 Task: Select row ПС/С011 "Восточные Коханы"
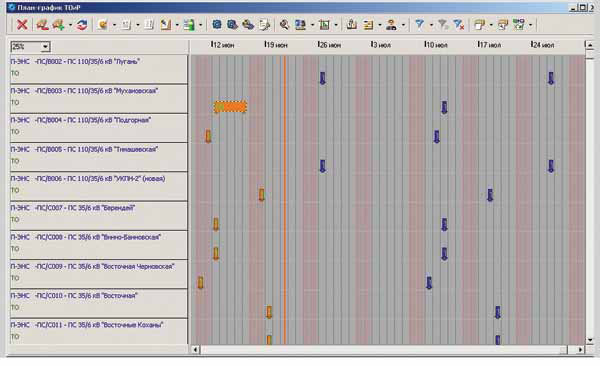tap(99, 332)
